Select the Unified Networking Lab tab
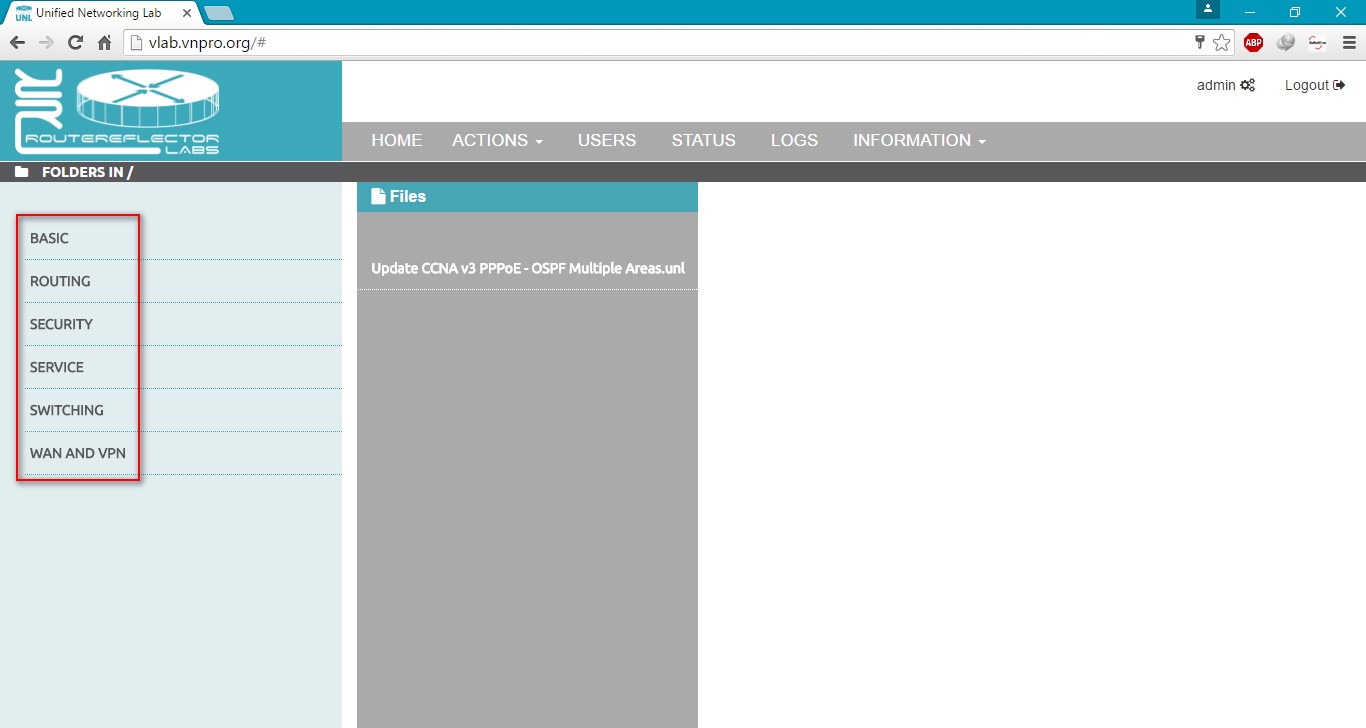 [x=100, y=13]
